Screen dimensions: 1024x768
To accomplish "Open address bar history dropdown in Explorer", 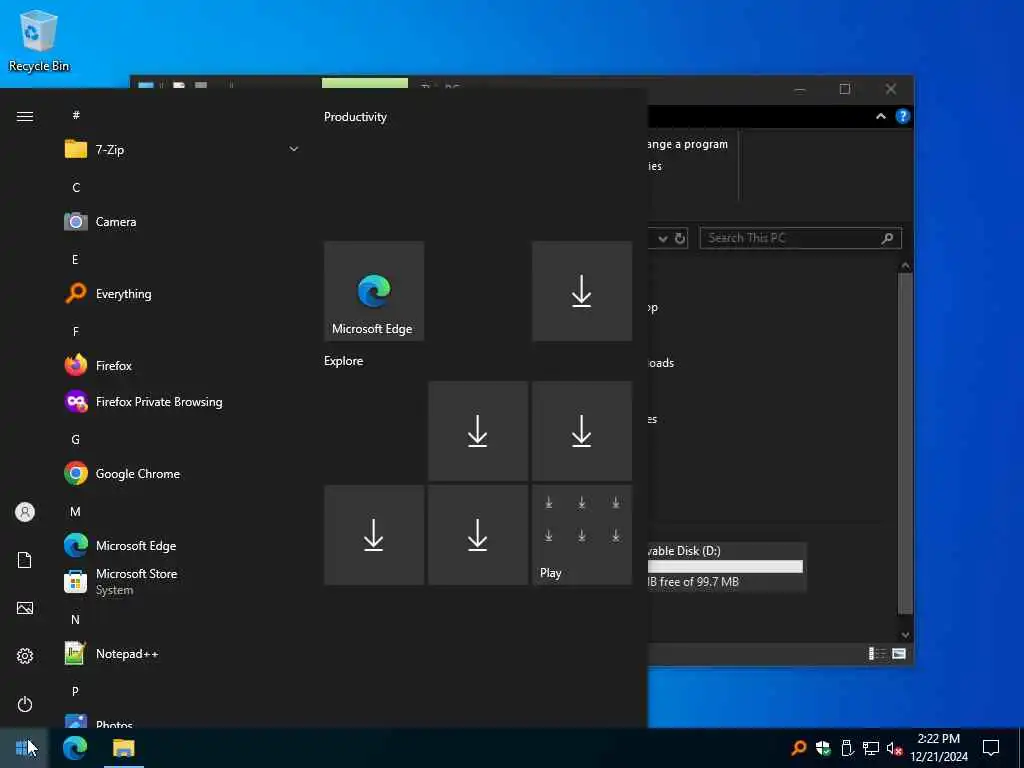I will [663, 239].
